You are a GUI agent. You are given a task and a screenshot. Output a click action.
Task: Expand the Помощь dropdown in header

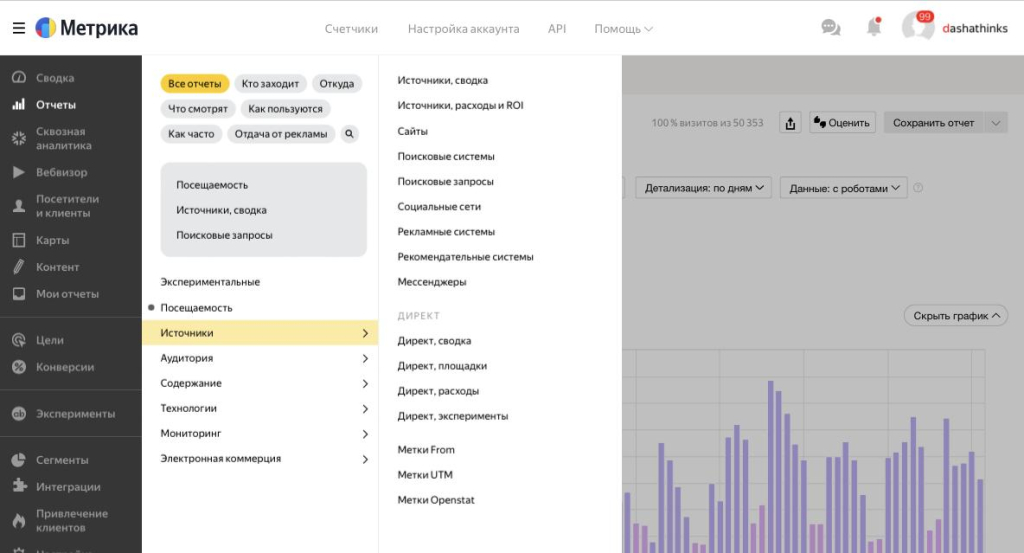[623, 29]
